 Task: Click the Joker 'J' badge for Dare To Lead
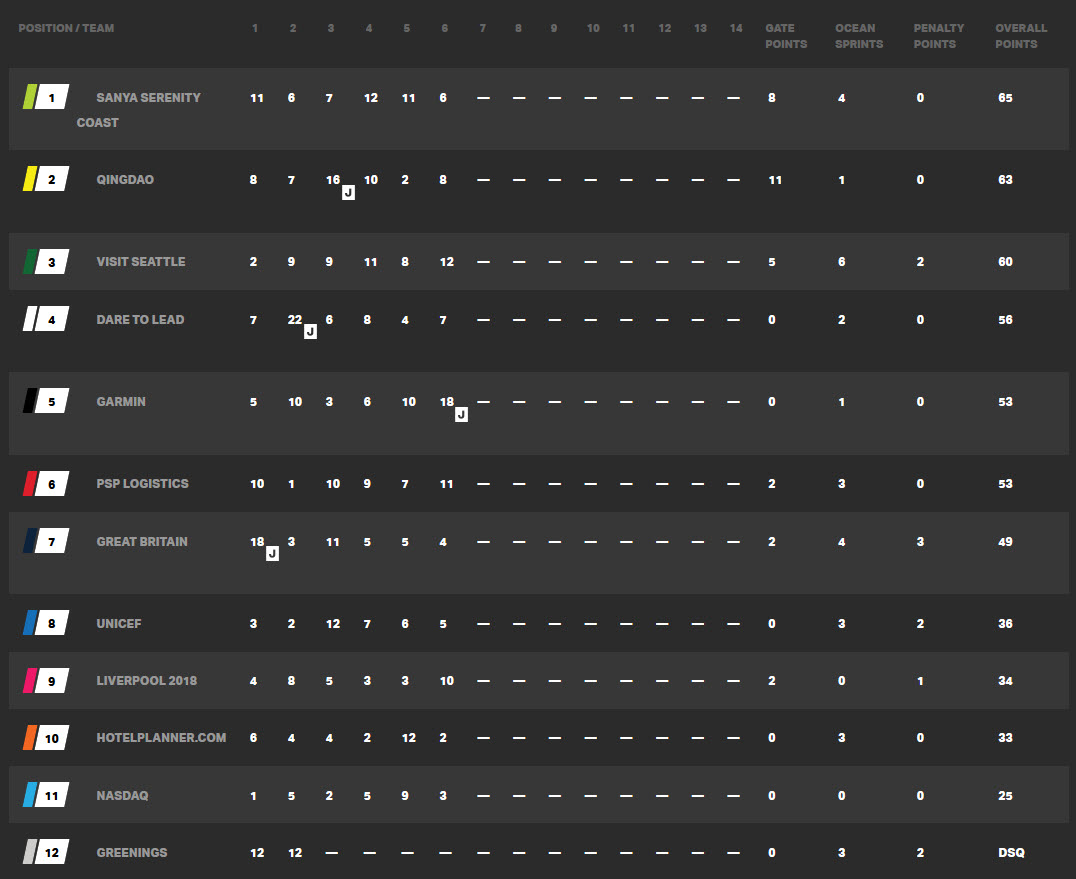point(310,331)
